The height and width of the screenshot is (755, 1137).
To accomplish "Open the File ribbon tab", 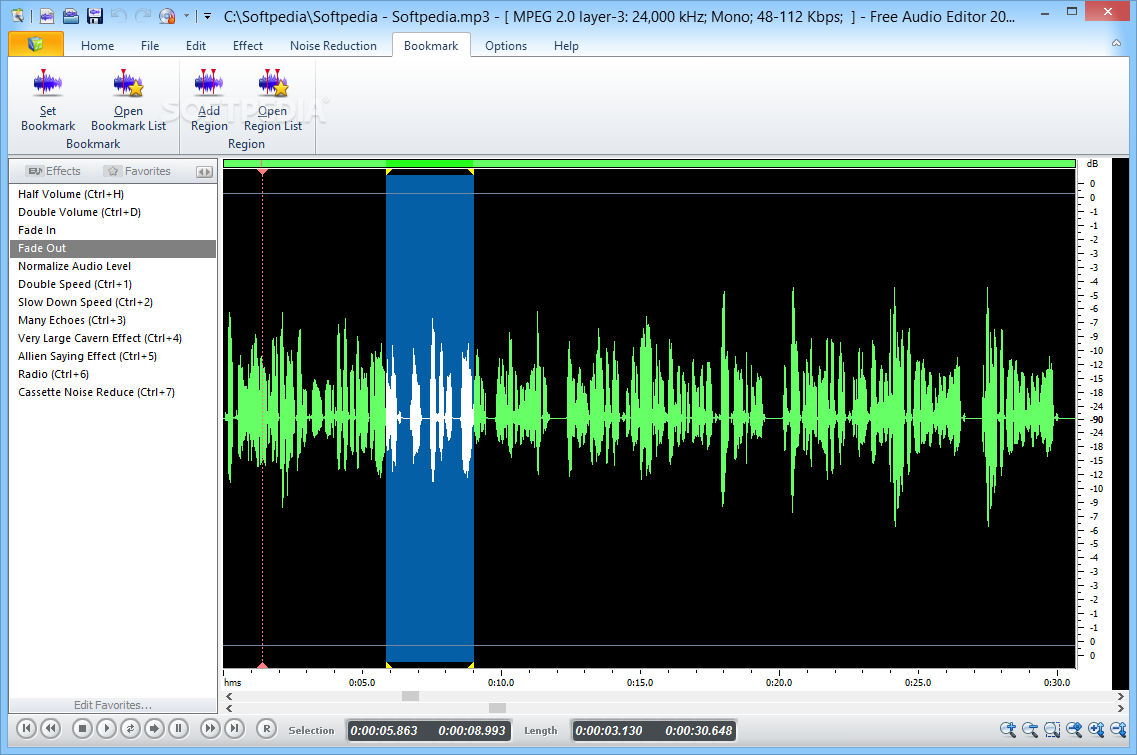I will pos(150,46).
